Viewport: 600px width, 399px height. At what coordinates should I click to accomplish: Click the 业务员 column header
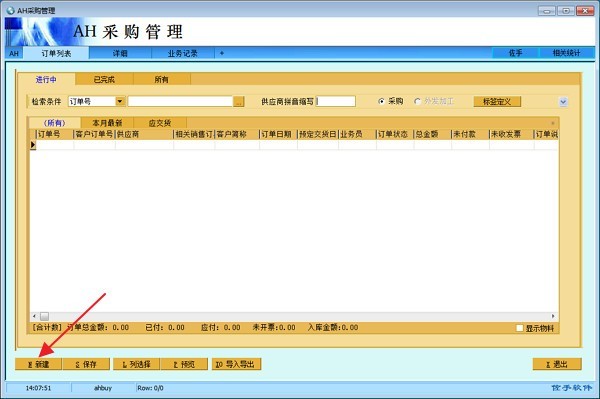click(357, 134)
